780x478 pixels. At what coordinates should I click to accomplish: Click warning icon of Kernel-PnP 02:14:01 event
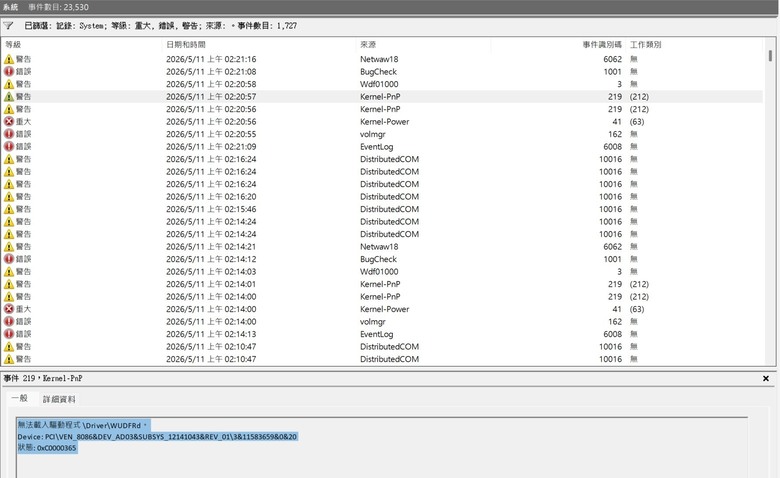click(9, 284)
